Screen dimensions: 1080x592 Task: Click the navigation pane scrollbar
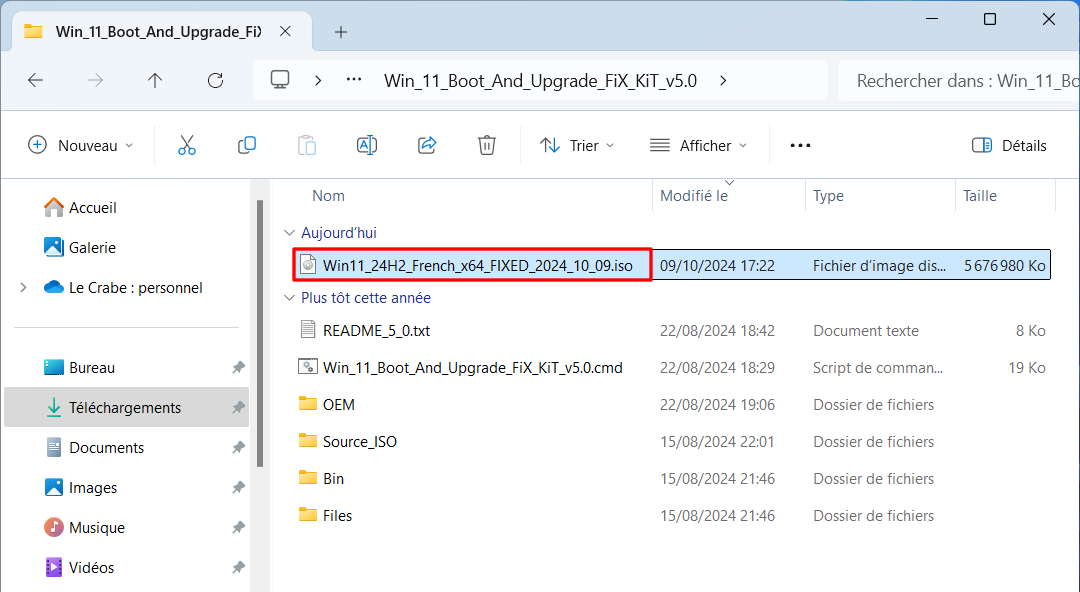click(260, 334)
